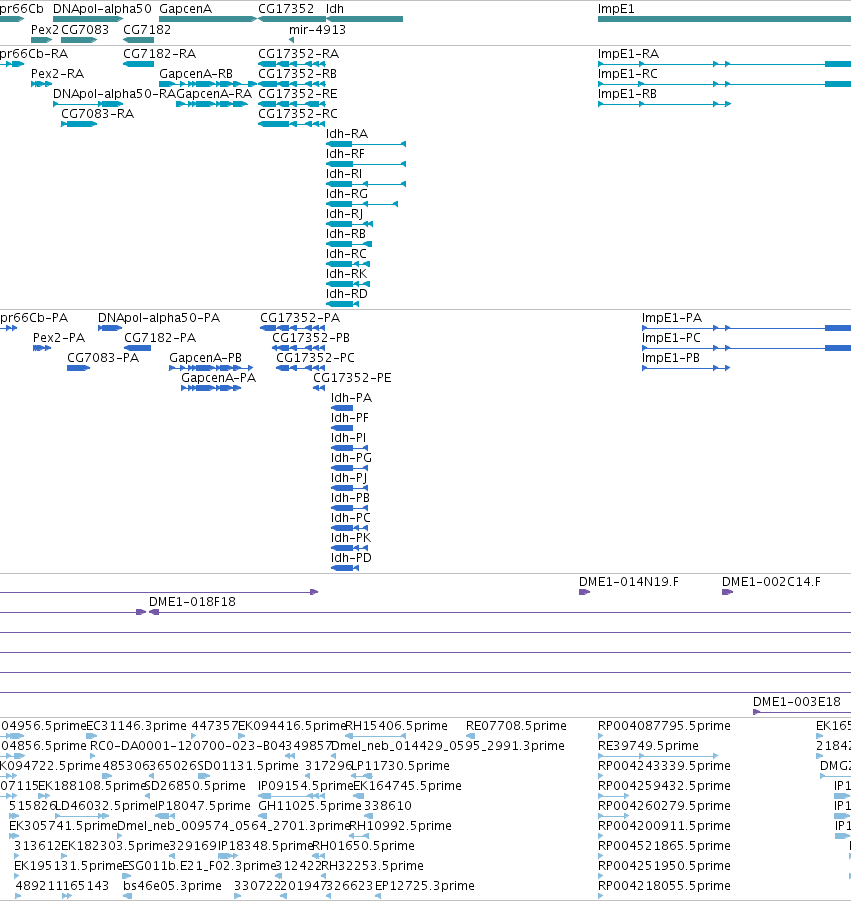
Task: Click BAC end DME1-014N19.F
Action: [x=629, y=582]
